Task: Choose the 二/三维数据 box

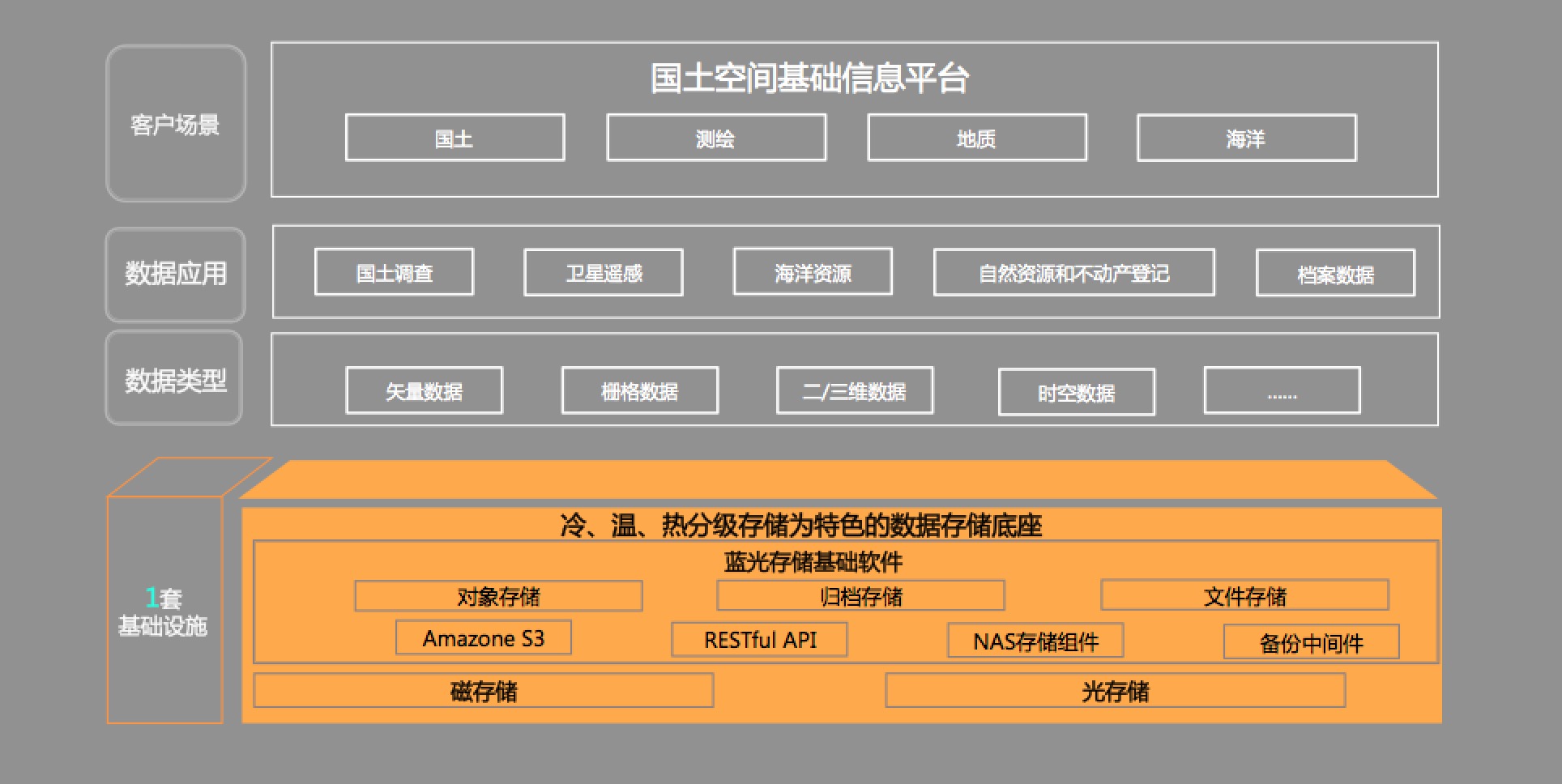Action: [x=855, y=390]
